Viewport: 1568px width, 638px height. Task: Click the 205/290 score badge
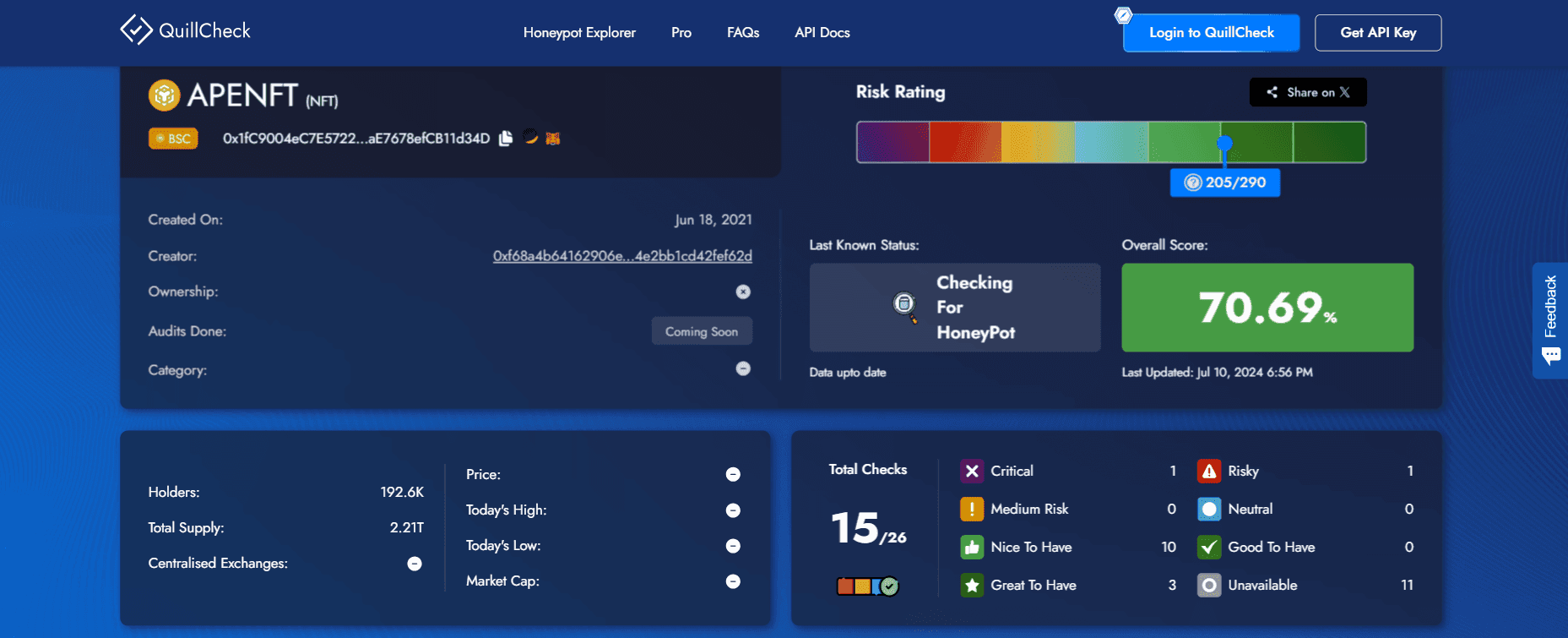pos(1225,183)
